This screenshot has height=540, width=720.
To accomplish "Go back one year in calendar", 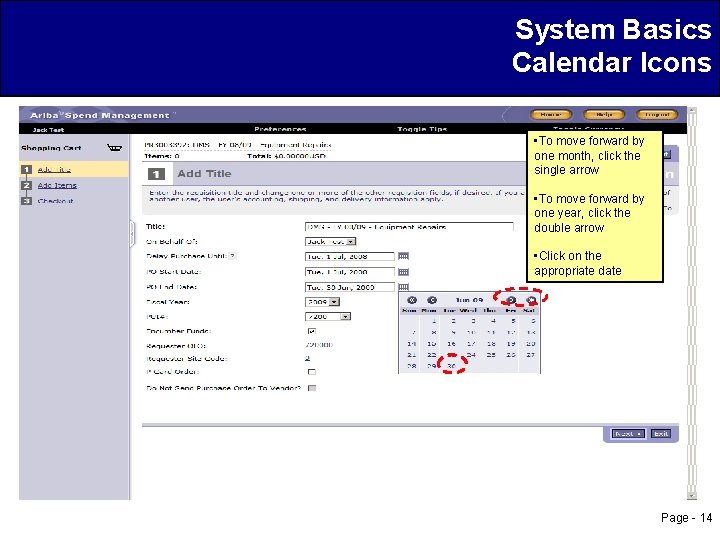I will tap(412, 300).
